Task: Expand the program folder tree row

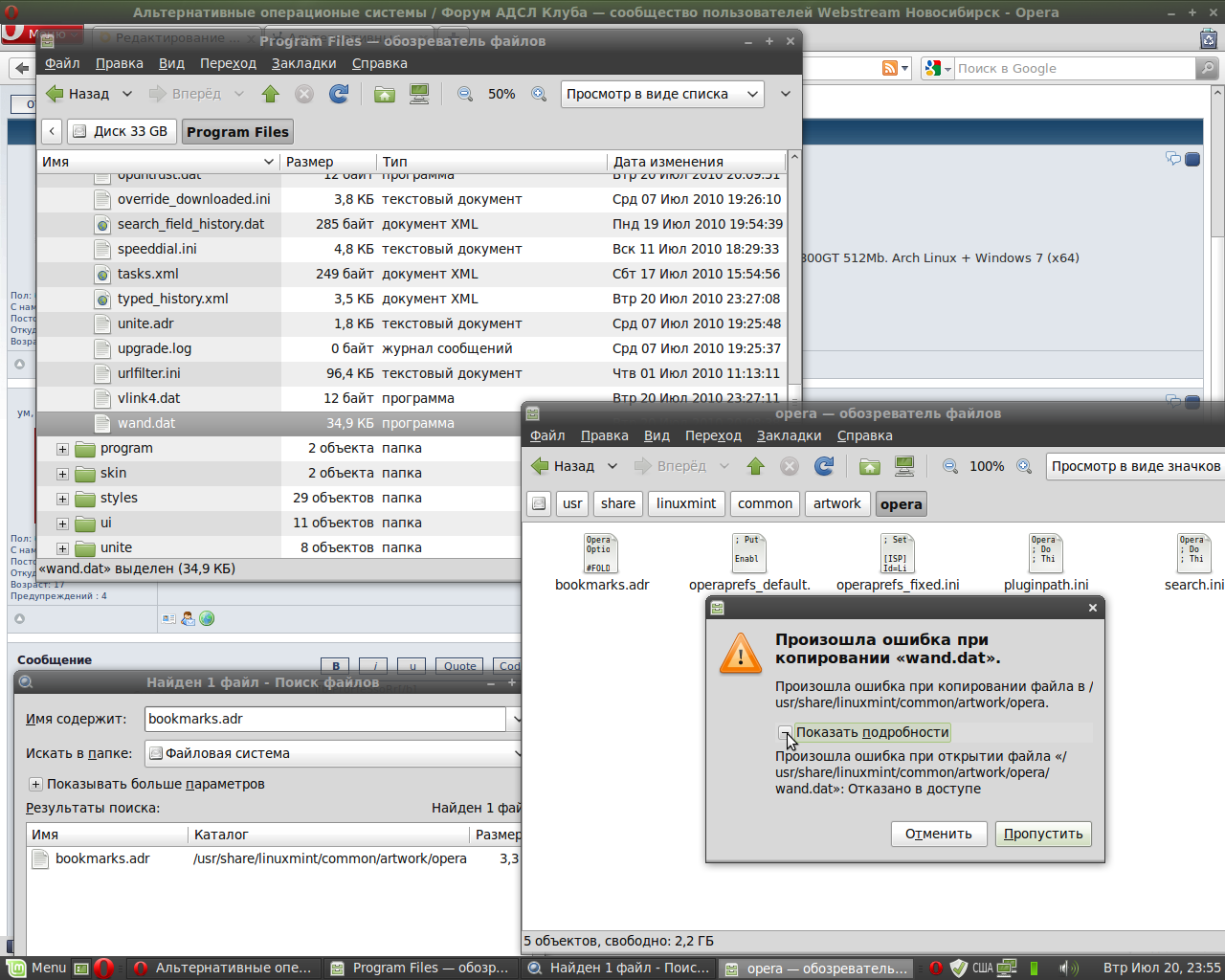Action: tap(62, 449)
